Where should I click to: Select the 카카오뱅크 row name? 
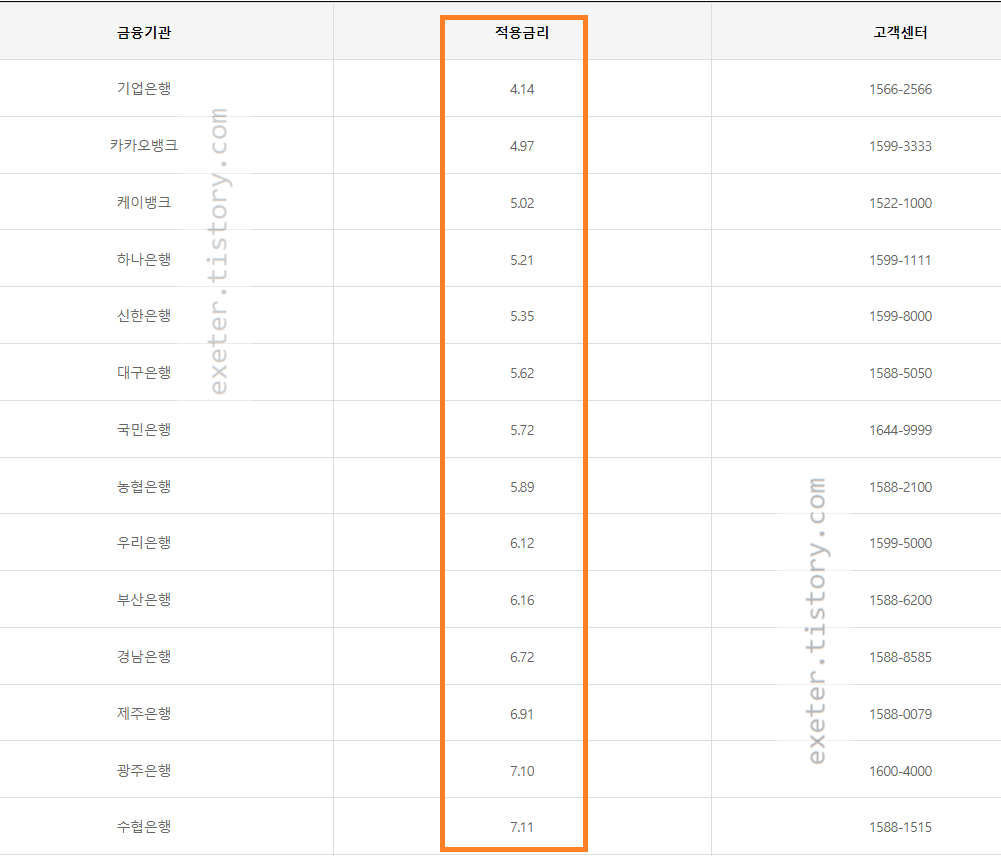tap(144, 146)
